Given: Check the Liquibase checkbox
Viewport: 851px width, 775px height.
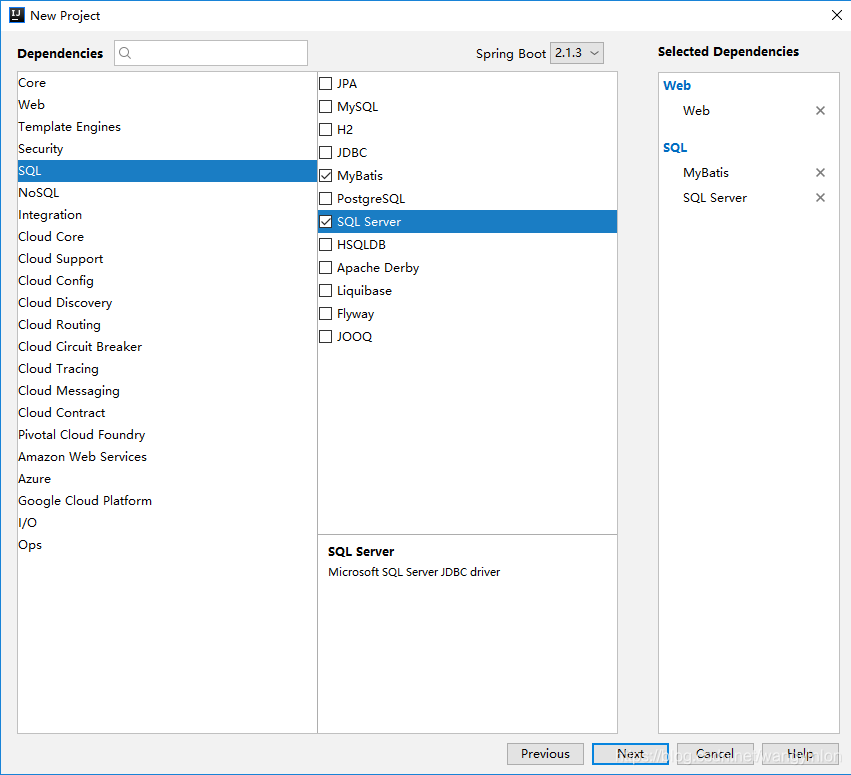Looking at the screenshot, I should pyautogui.click(x=326, y=291).
